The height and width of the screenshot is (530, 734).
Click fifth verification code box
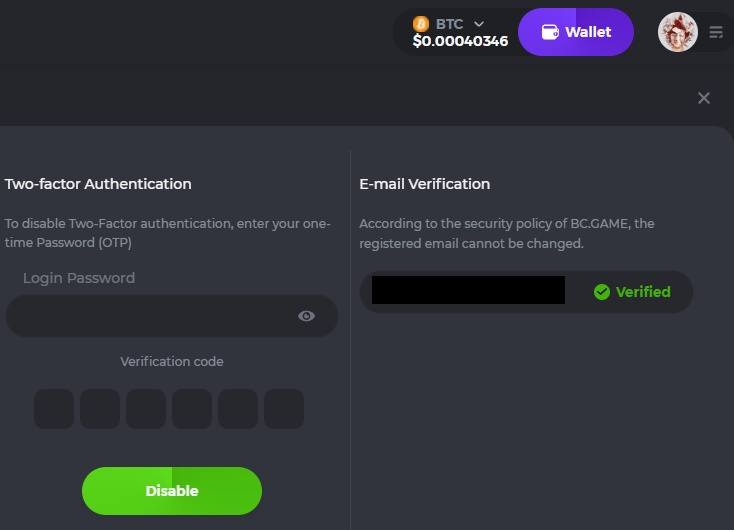tap(238, 409)
